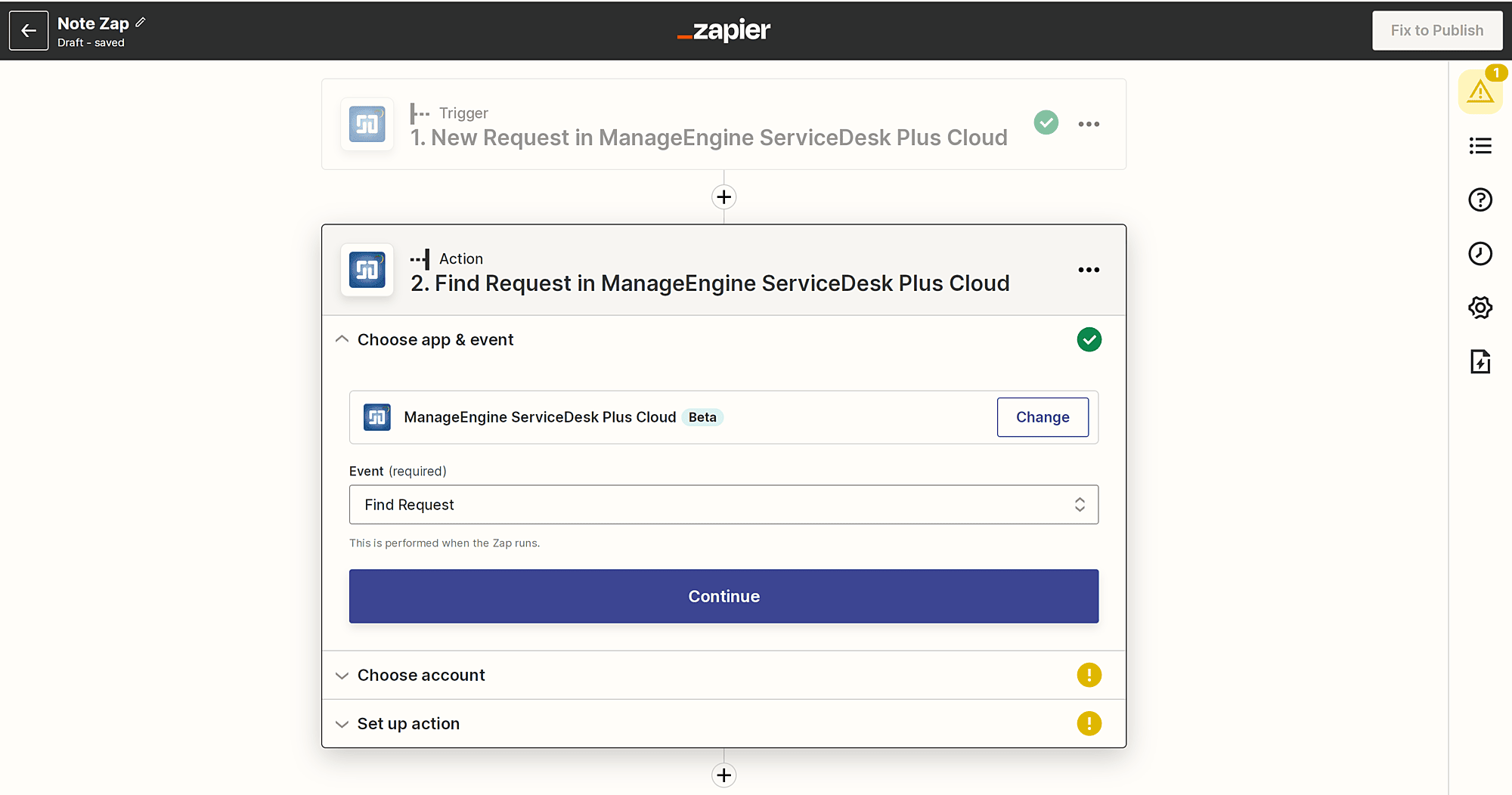
Task: Open Zap settings gear icon
Action: point(1480,308)
